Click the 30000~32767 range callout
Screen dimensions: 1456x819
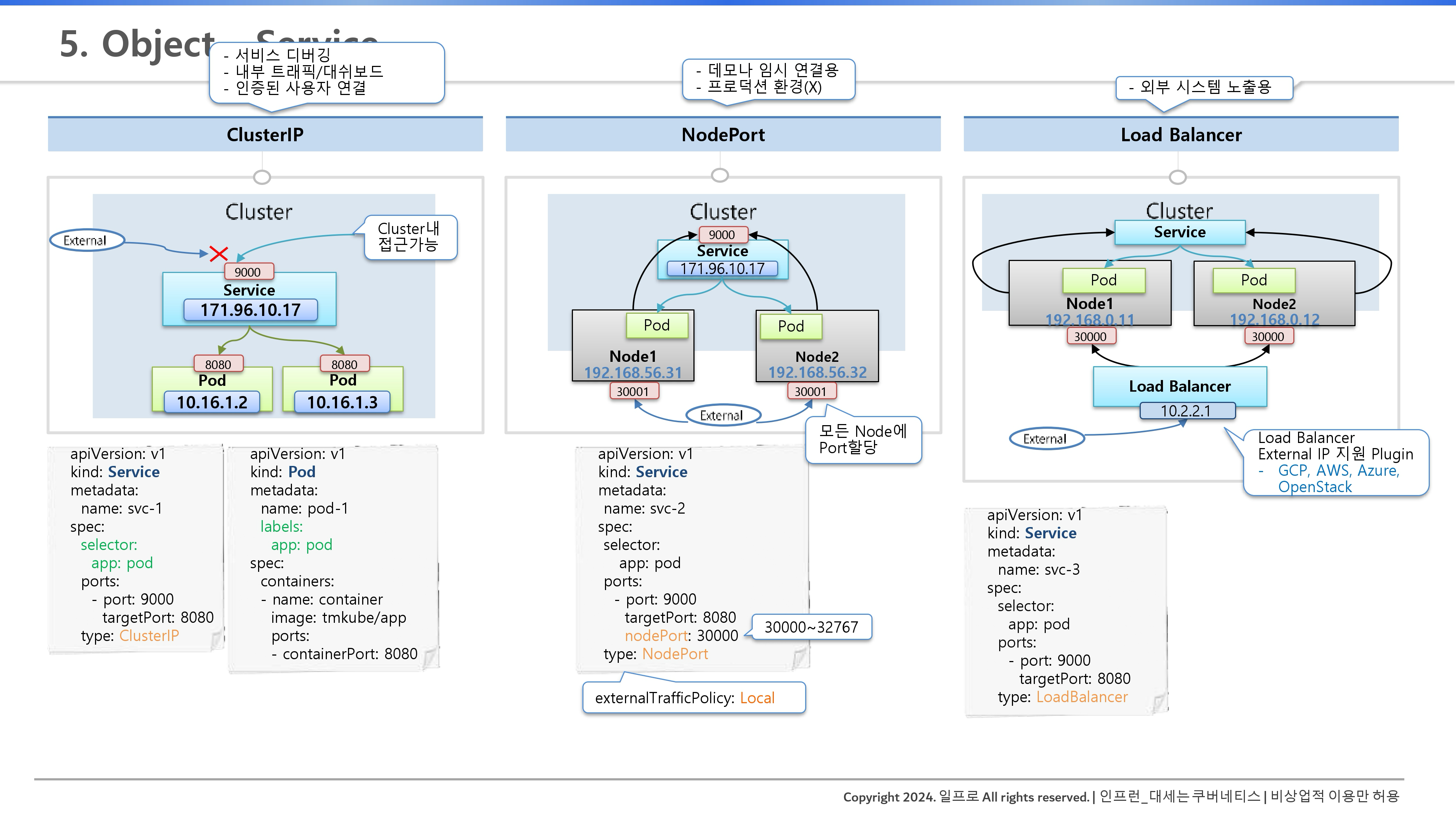[x=811, y=627]
